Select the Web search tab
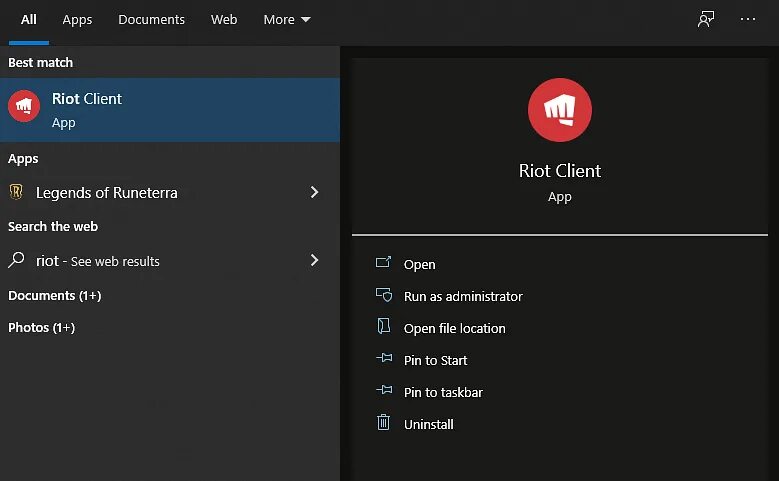Screen dimensions: 779x481 (x=224, y=19)
